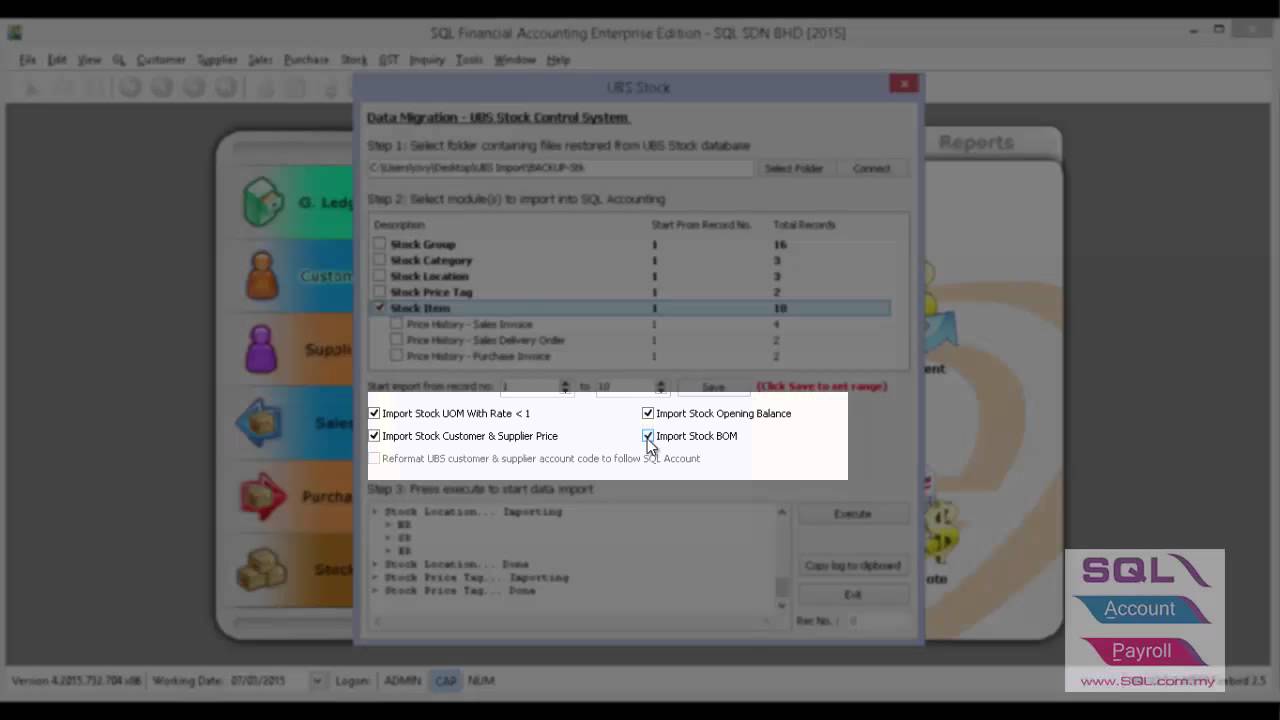The image size is (1280, 720).
Task: Open the G. Ledger module icon
Action: tap(264, 202)
